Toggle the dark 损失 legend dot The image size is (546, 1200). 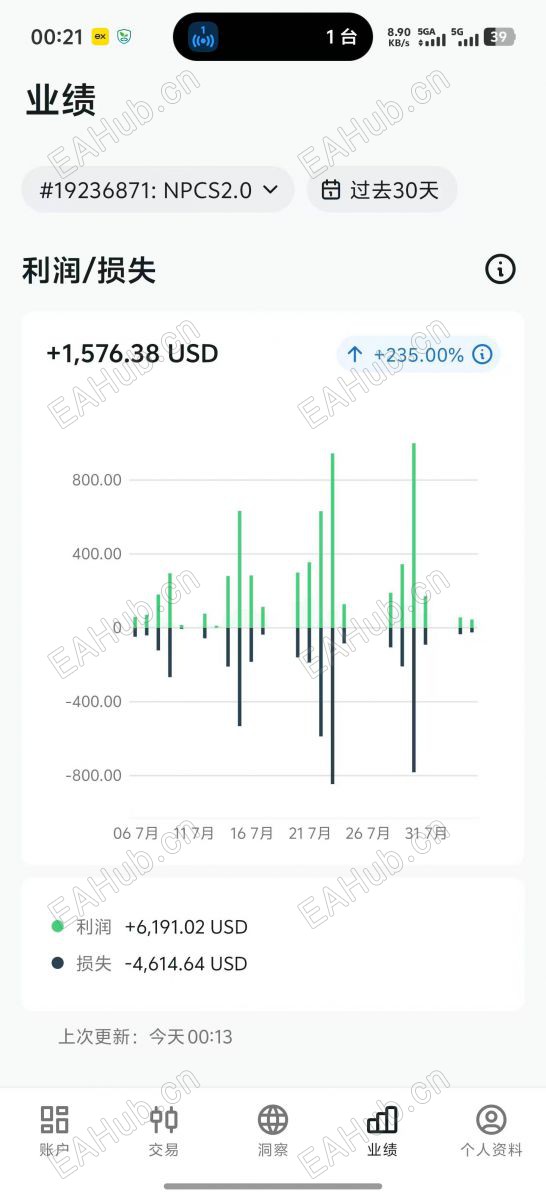pyautogui.click(x=57, y=964)
